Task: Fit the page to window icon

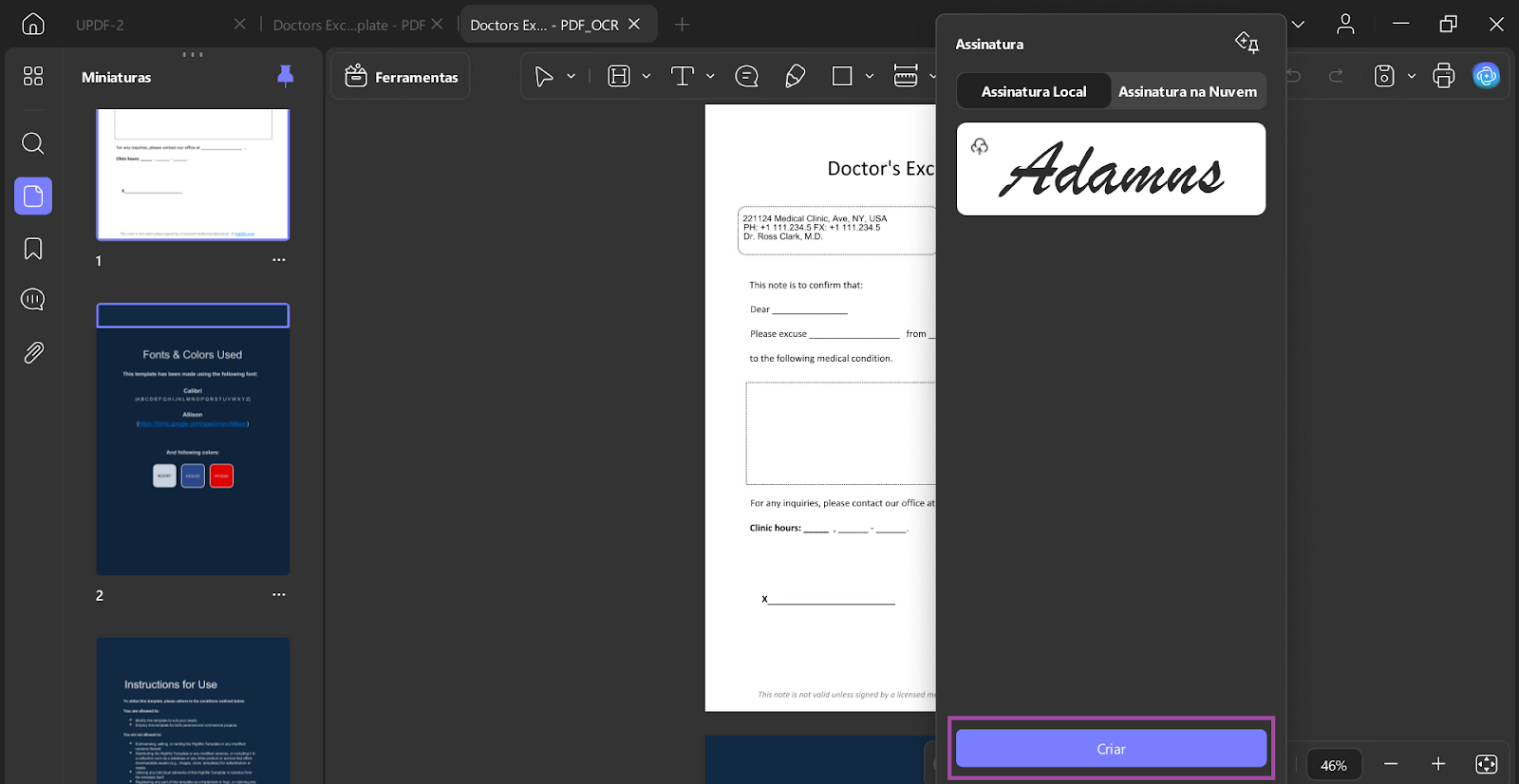Action: pyautogui.click(x=1487, y=764)
